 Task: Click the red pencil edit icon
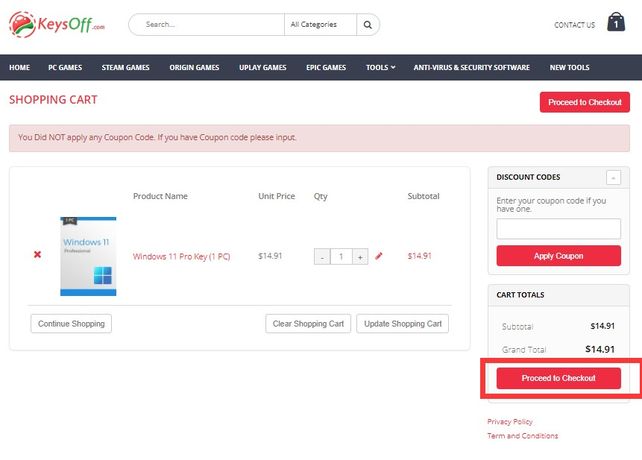[x=379, y=256]
